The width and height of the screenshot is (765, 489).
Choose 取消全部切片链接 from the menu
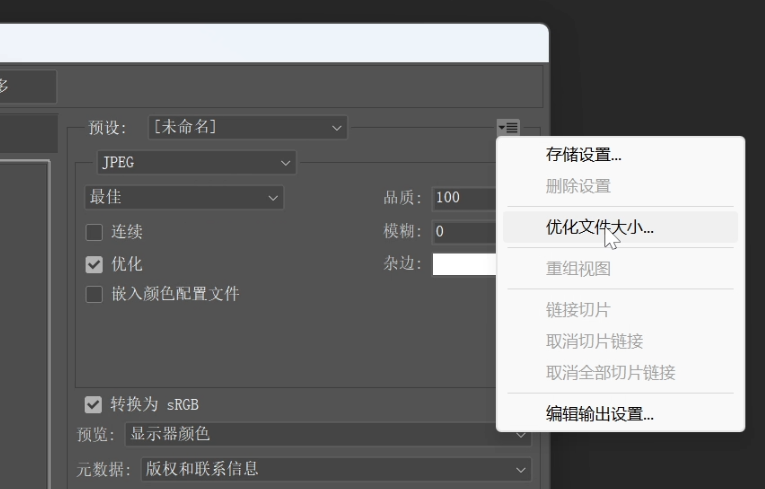[x=610, y=373]
